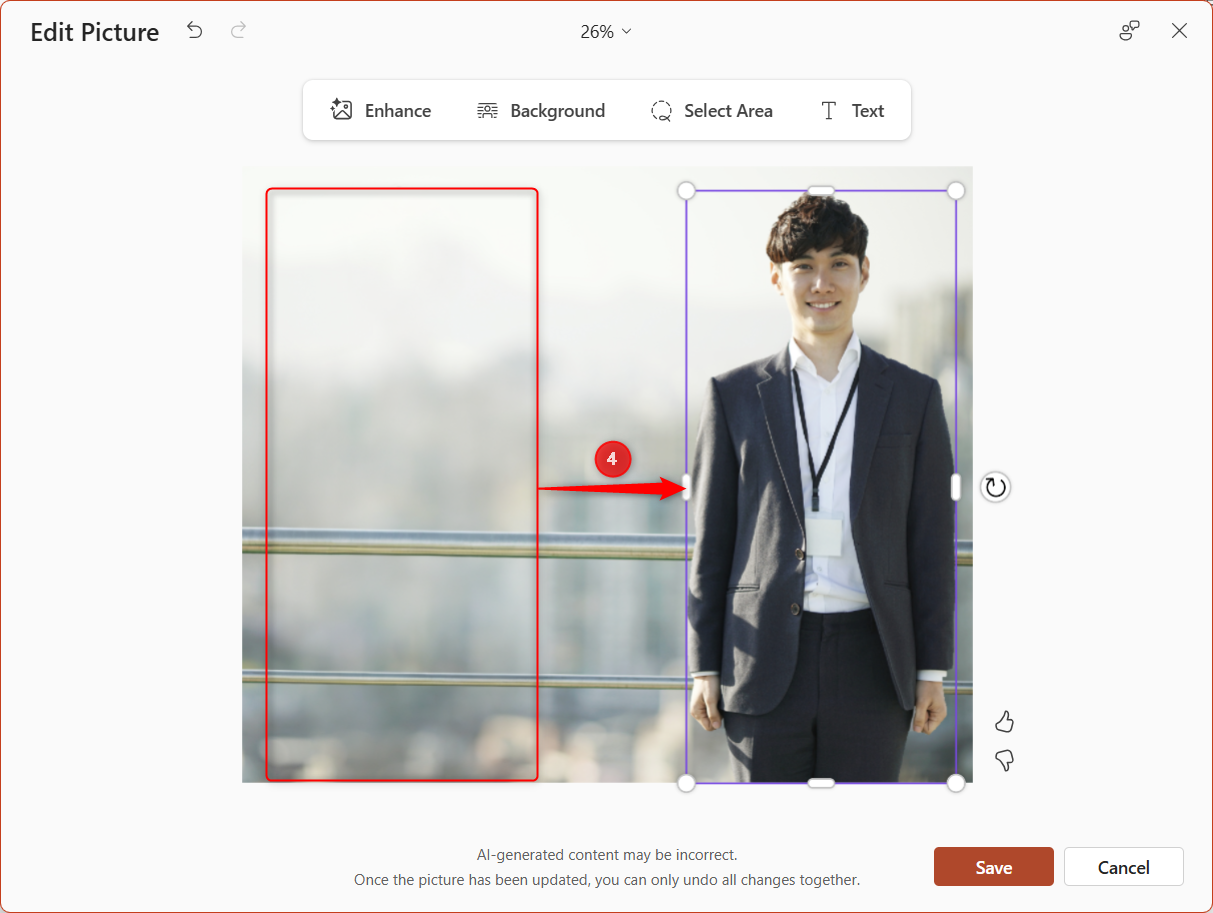Click the Undo arrow icon
Image resolution: width=1213 pixels, height=913 pixels.
click(195, 31)
